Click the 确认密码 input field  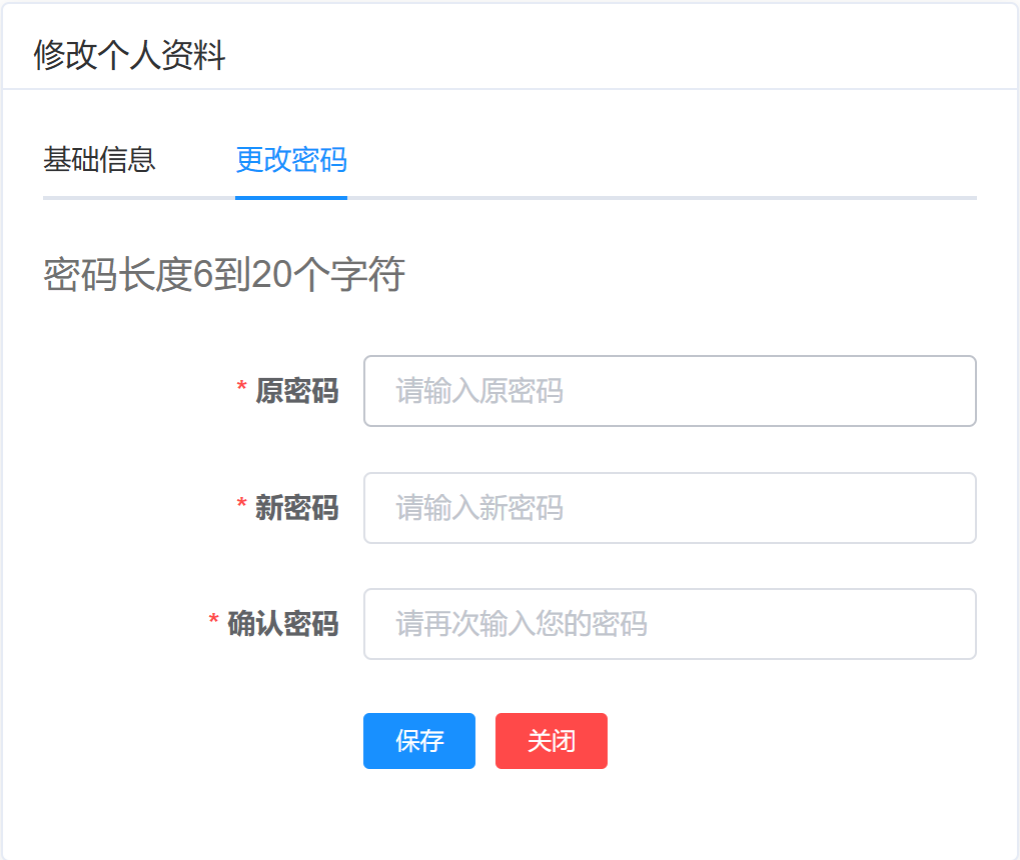point(669,624)
